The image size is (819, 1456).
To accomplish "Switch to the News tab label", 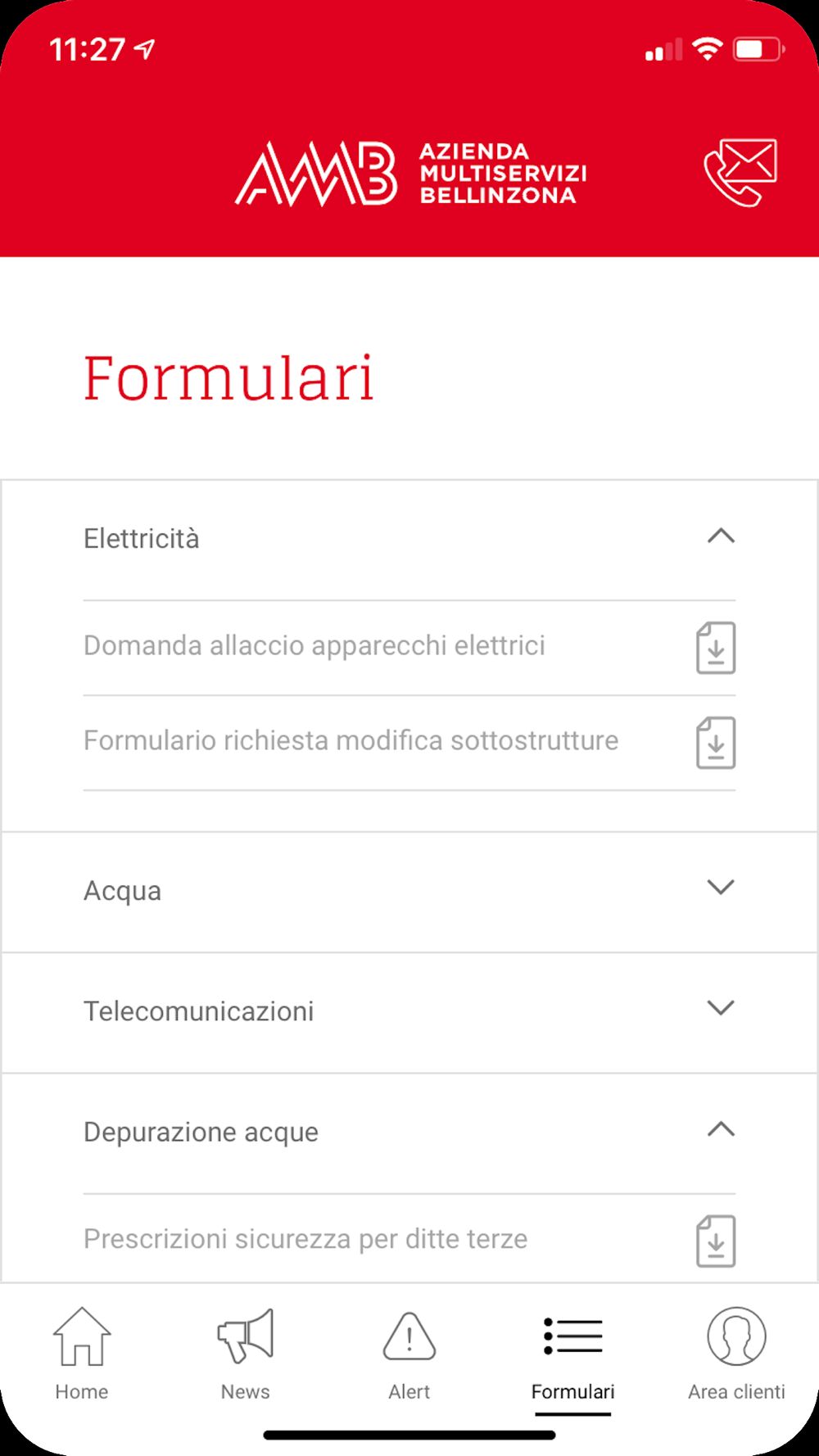I will tap(246, 1392).
